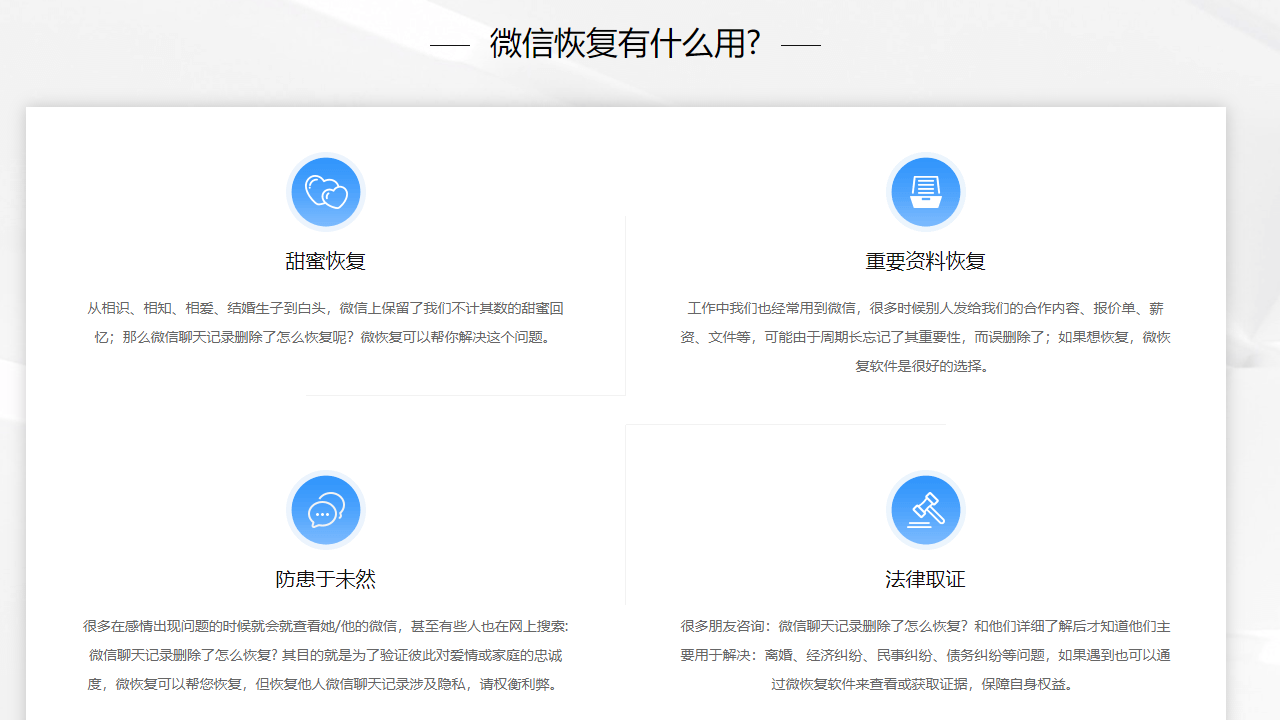Select the 甜蜜恢复 description paragraph
The image size is (1280, 720).
[x=325, y=322]
